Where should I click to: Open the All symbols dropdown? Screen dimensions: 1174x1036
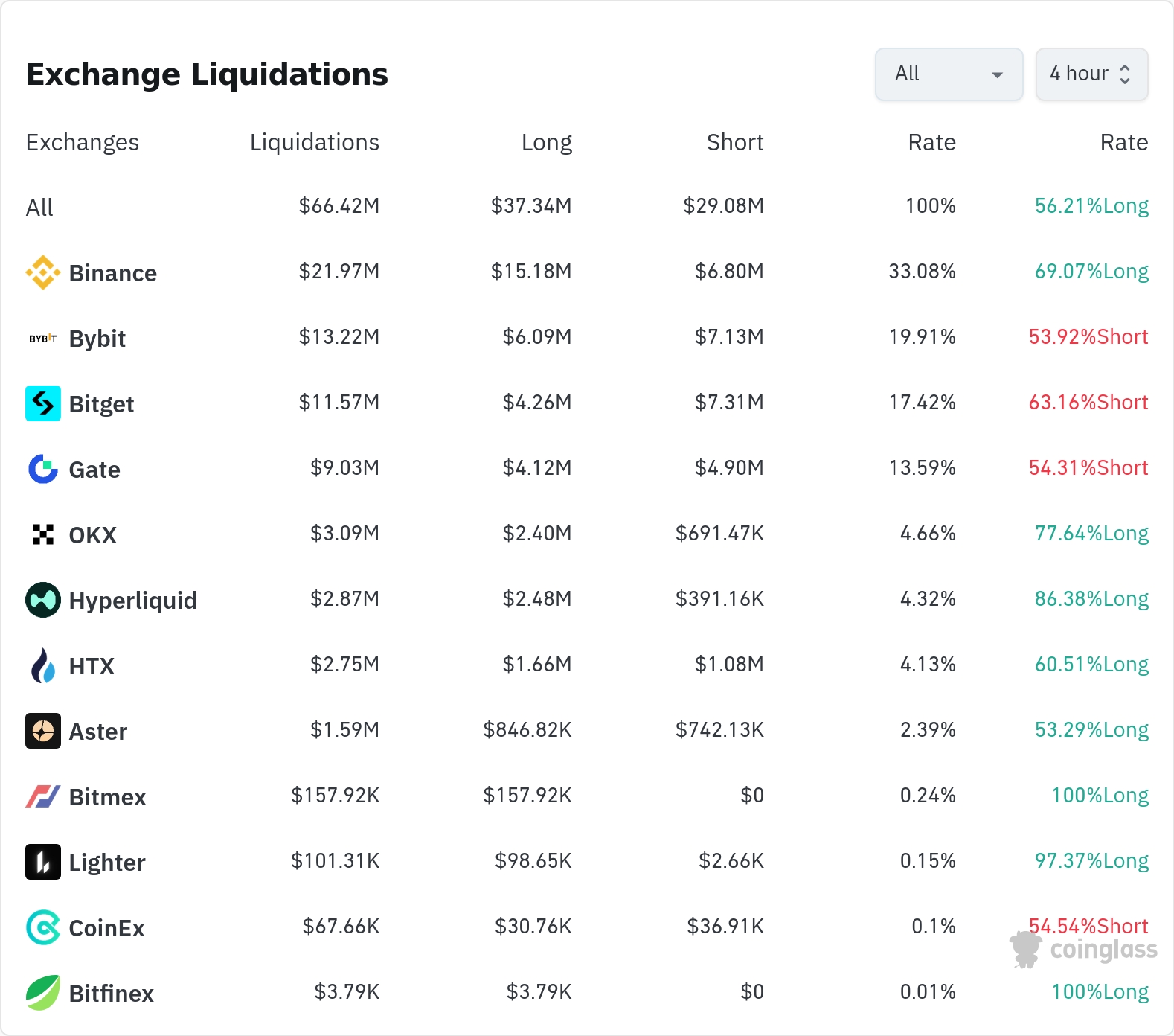949,74
